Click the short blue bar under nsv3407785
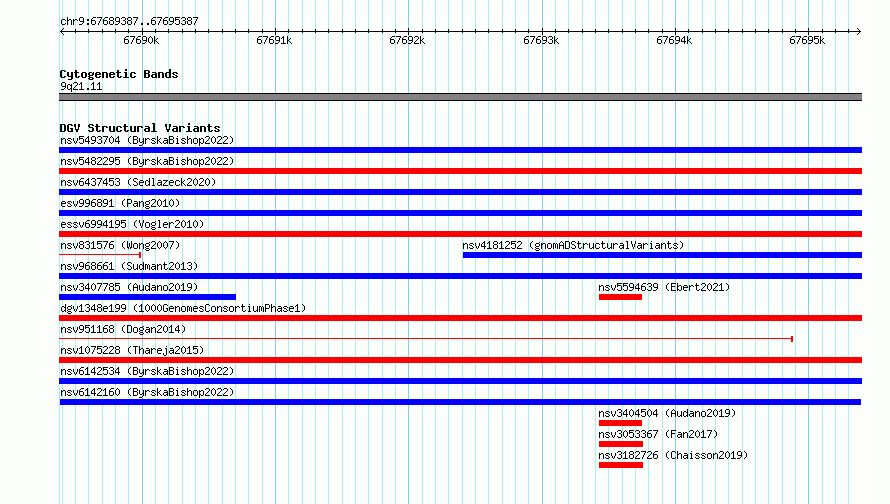The image size is (890, 504). tap(148, 297)
